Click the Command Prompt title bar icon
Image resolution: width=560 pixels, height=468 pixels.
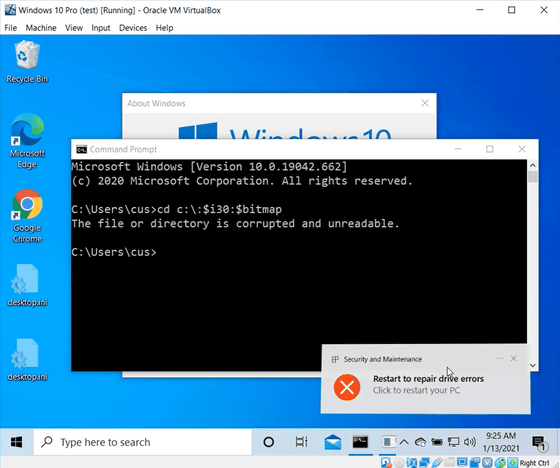pyautogui.click(x=81, y=149)
